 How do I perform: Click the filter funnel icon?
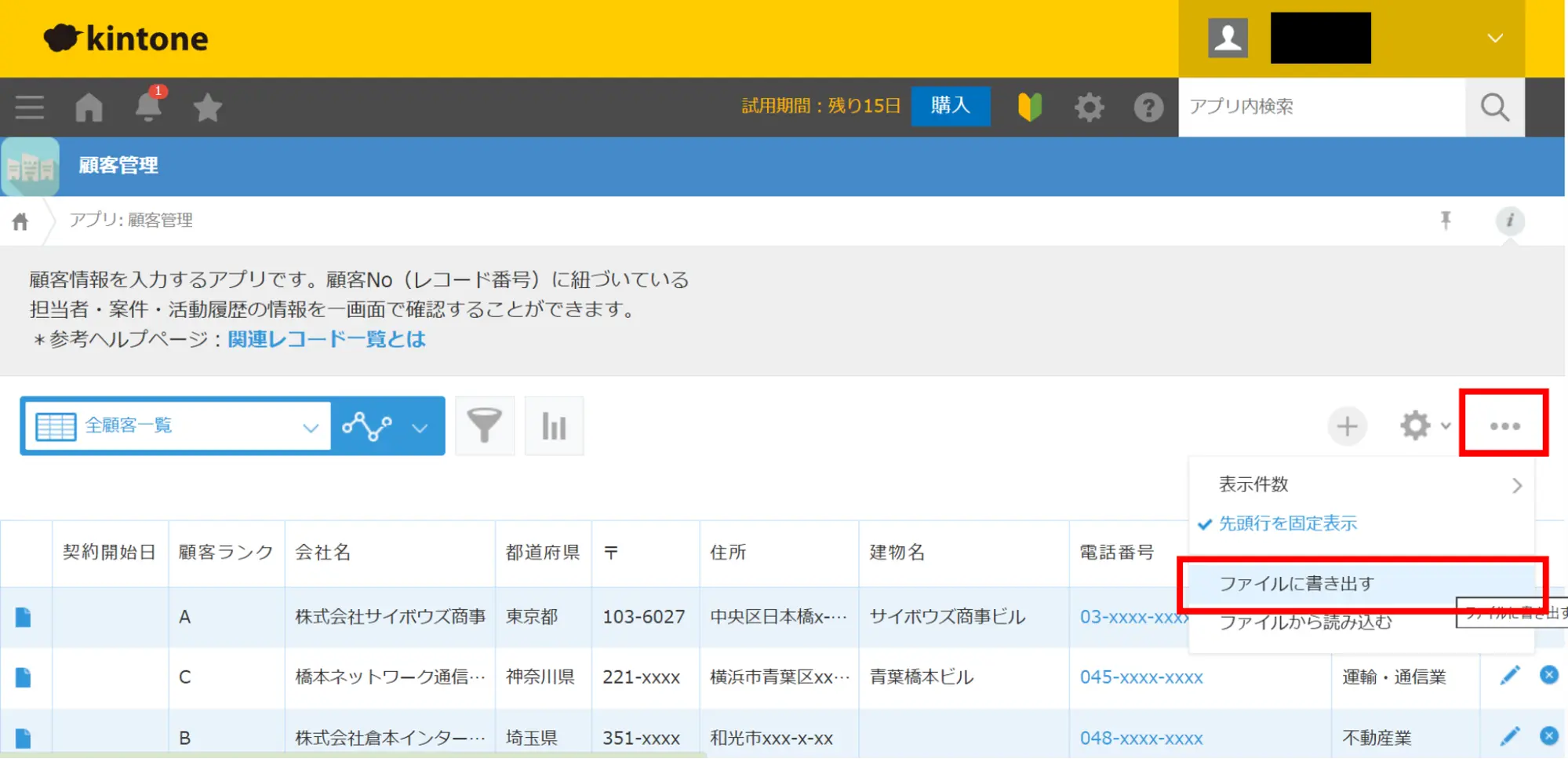[x=485, y=426]
